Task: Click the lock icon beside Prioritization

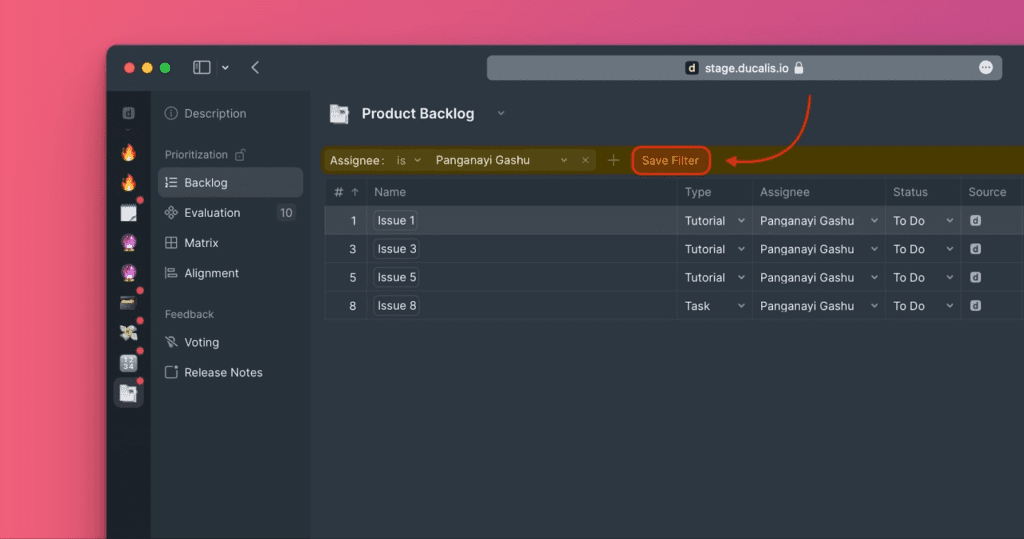Action: pyautogui.click(x=239, y=155)
